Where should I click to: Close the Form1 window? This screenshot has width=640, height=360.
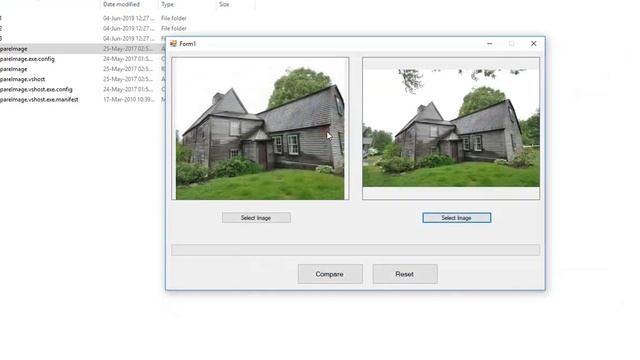coord(533,44)
